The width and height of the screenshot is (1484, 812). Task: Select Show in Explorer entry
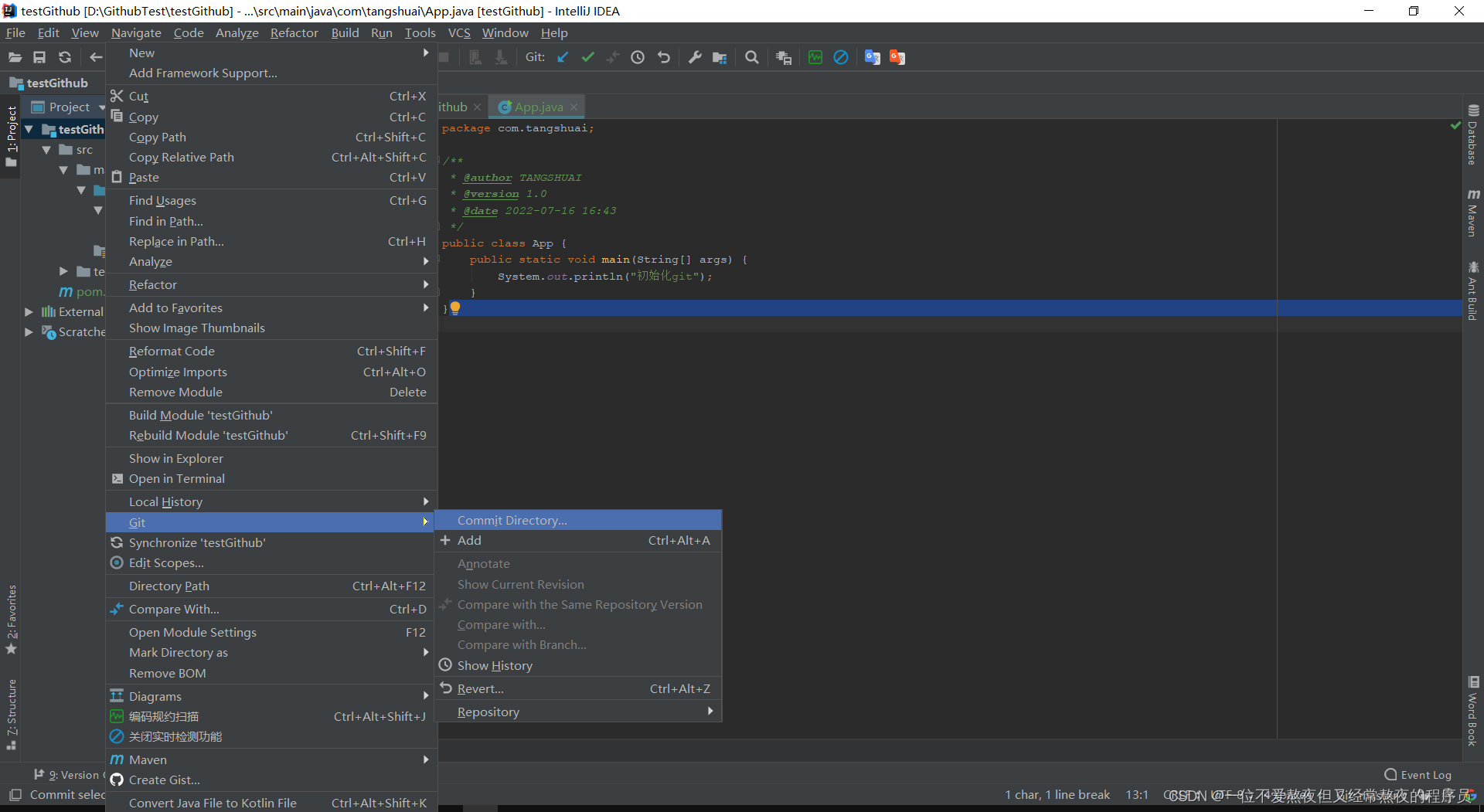tap(271, 459)
